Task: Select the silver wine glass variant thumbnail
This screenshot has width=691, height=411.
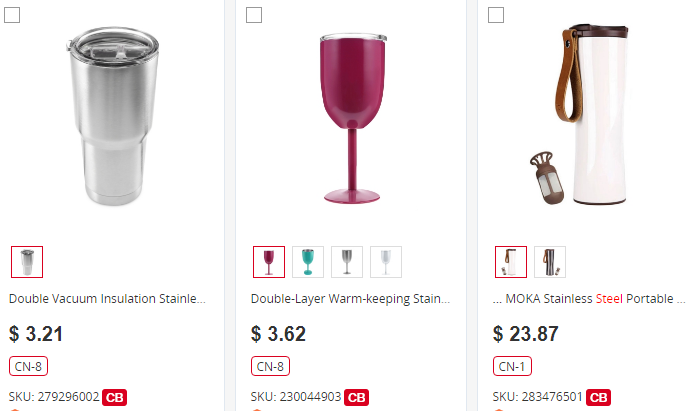Action: click(x=347, y=262)
